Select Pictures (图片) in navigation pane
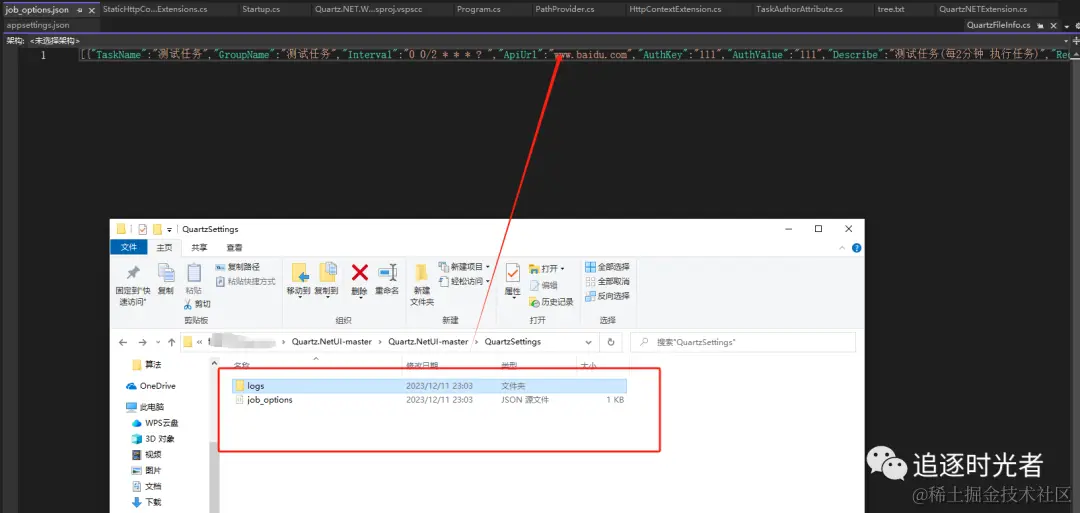Viewport: 1080px width, 513px height. (x=147, y=470)
